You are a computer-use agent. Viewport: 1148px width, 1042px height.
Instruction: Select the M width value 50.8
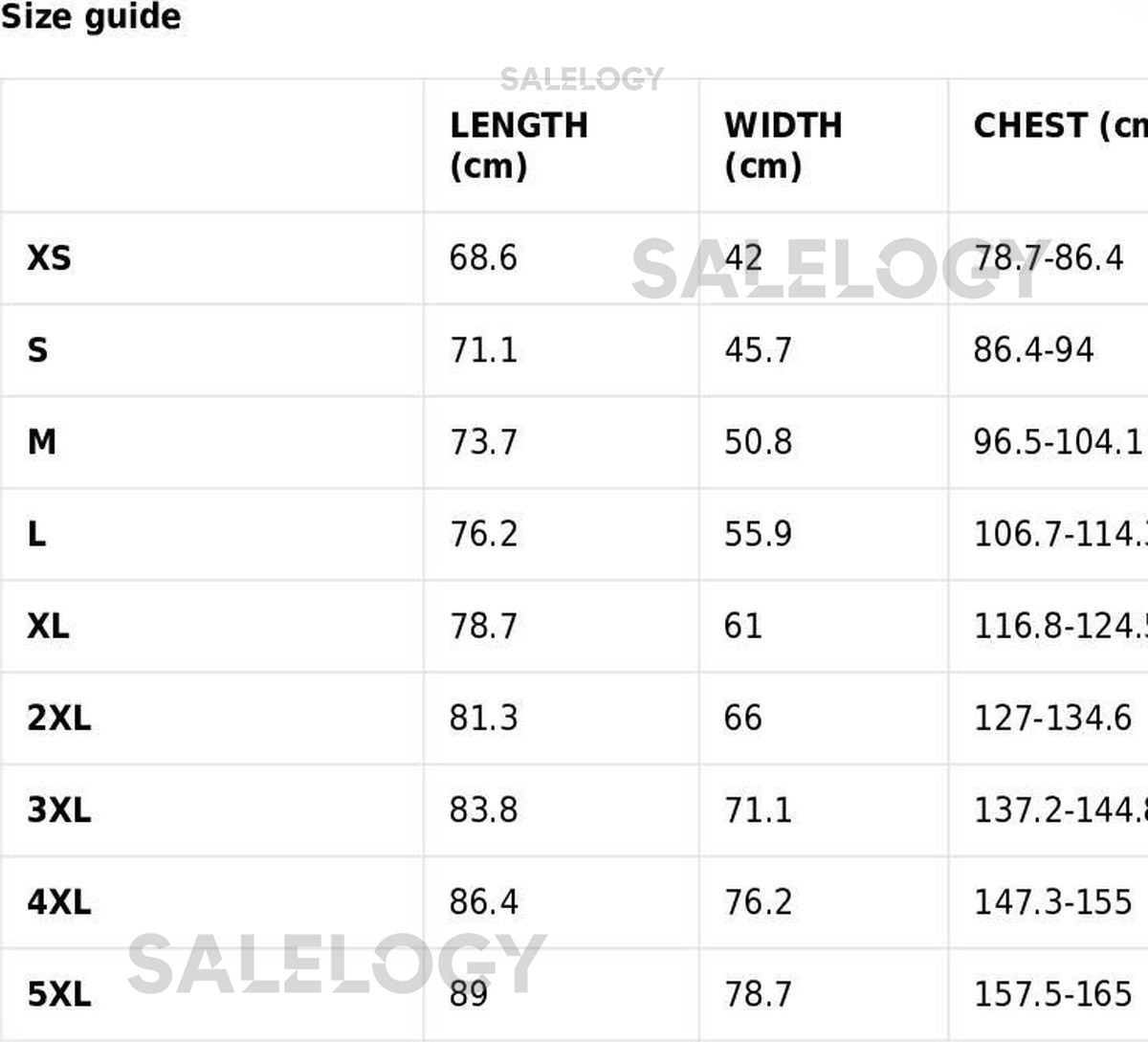758,442
